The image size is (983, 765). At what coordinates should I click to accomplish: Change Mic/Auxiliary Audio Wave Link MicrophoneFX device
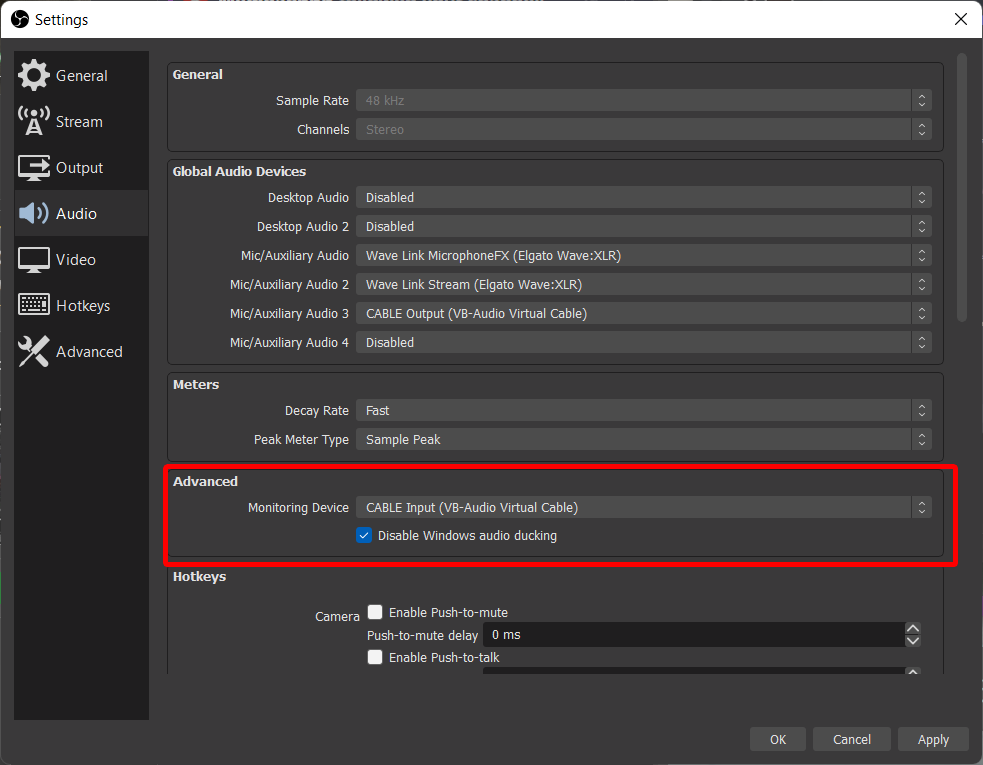click(644, 255)
